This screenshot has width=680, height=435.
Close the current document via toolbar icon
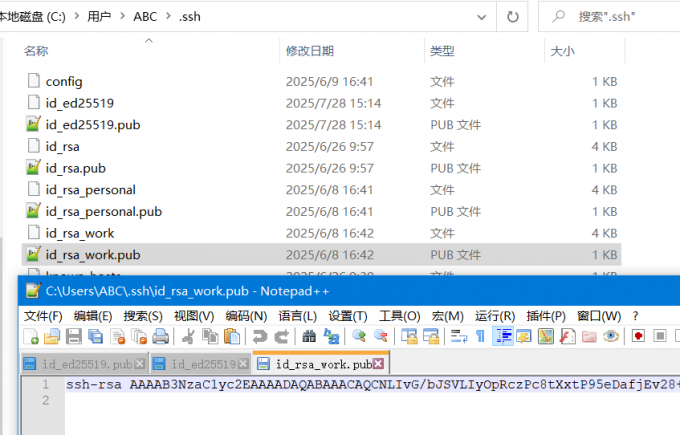118,337
